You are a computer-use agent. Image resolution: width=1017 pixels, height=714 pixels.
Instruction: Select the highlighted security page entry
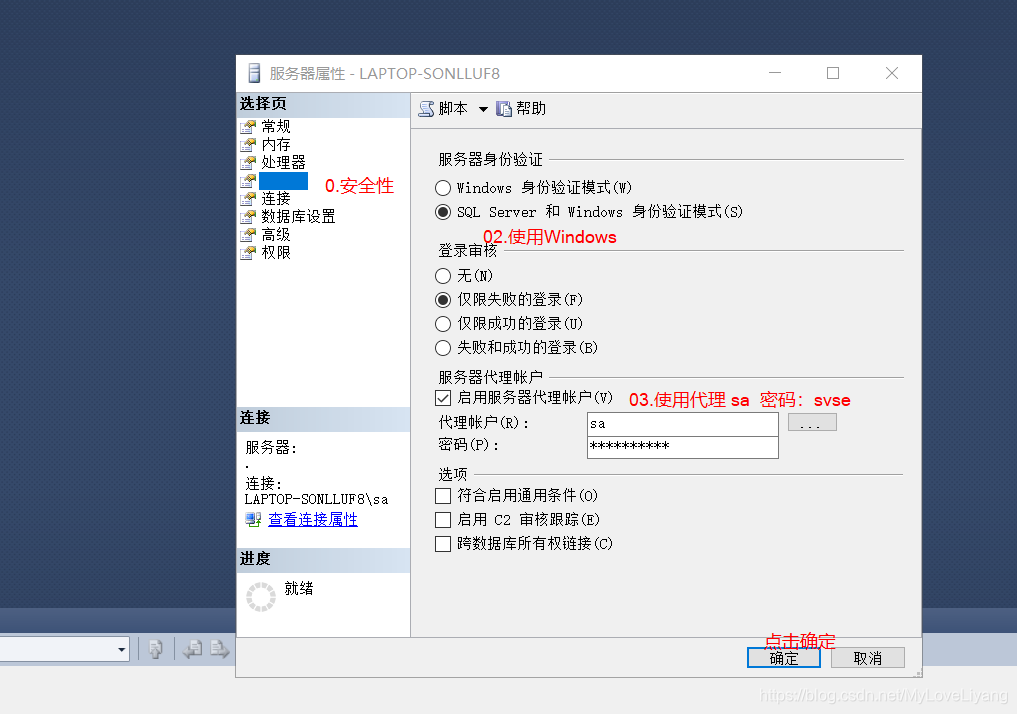click(283, 181)
